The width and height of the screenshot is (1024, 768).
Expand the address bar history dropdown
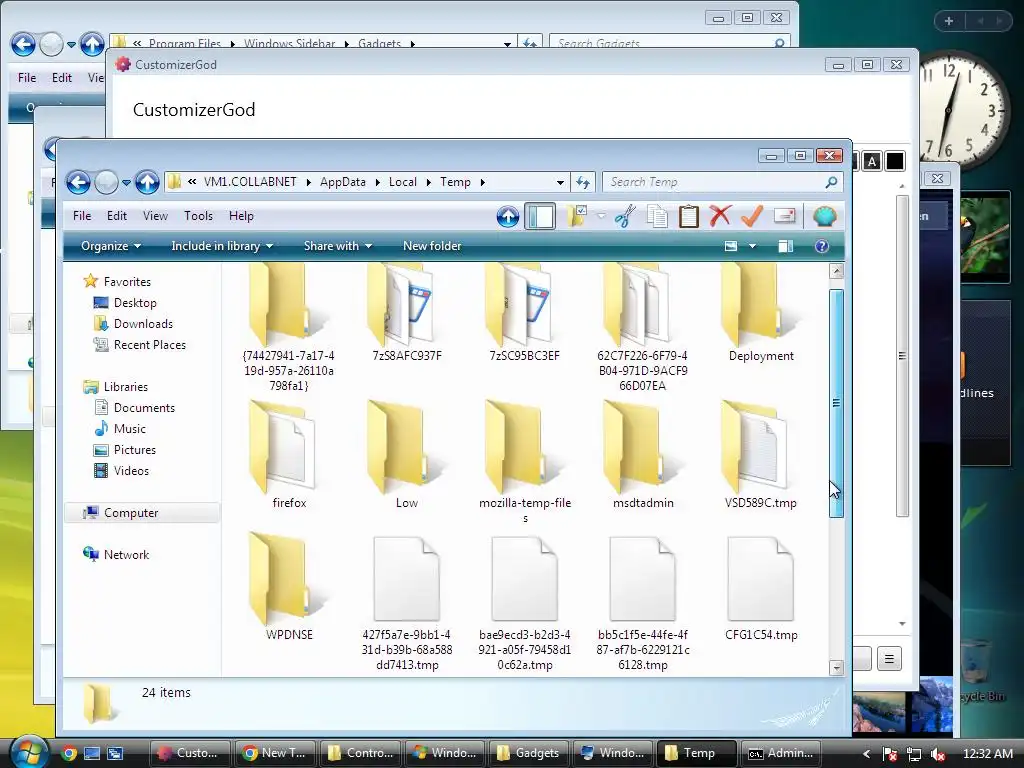point(560,183)
